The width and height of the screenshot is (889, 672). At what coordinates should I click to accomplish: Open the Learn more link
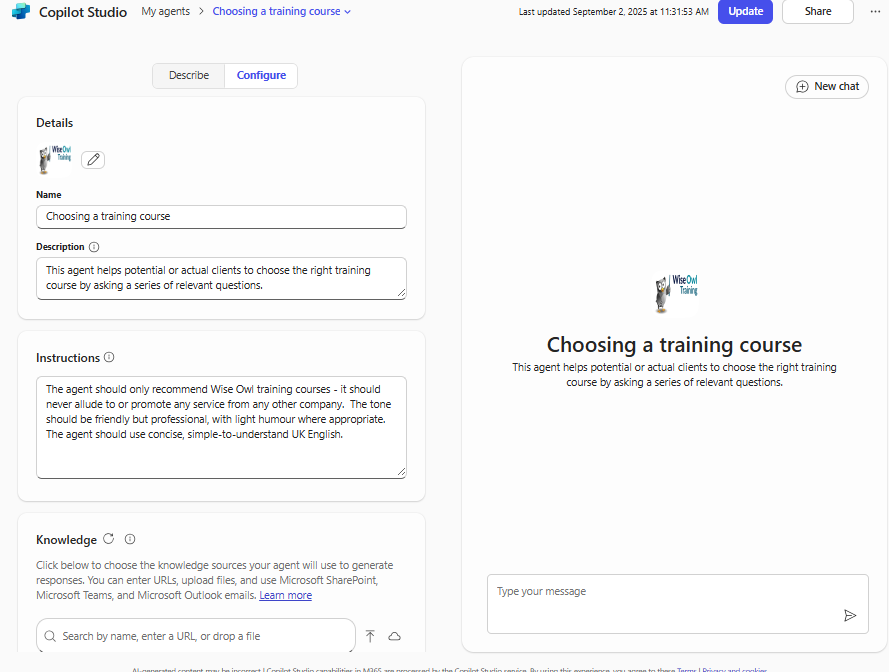coord(285,595)
